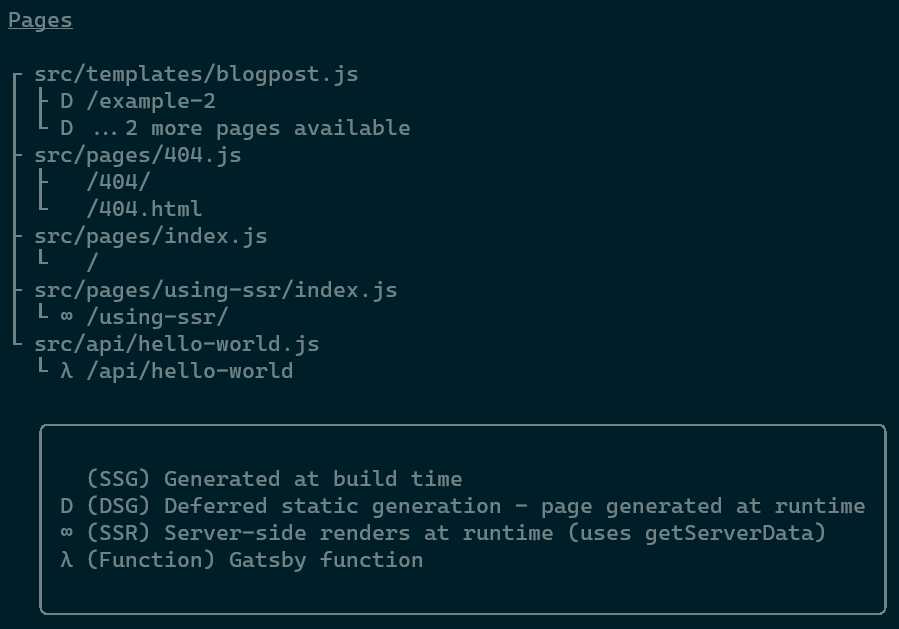Click the Pages heading
The image size is (899, 629).
tap(40, 20)
